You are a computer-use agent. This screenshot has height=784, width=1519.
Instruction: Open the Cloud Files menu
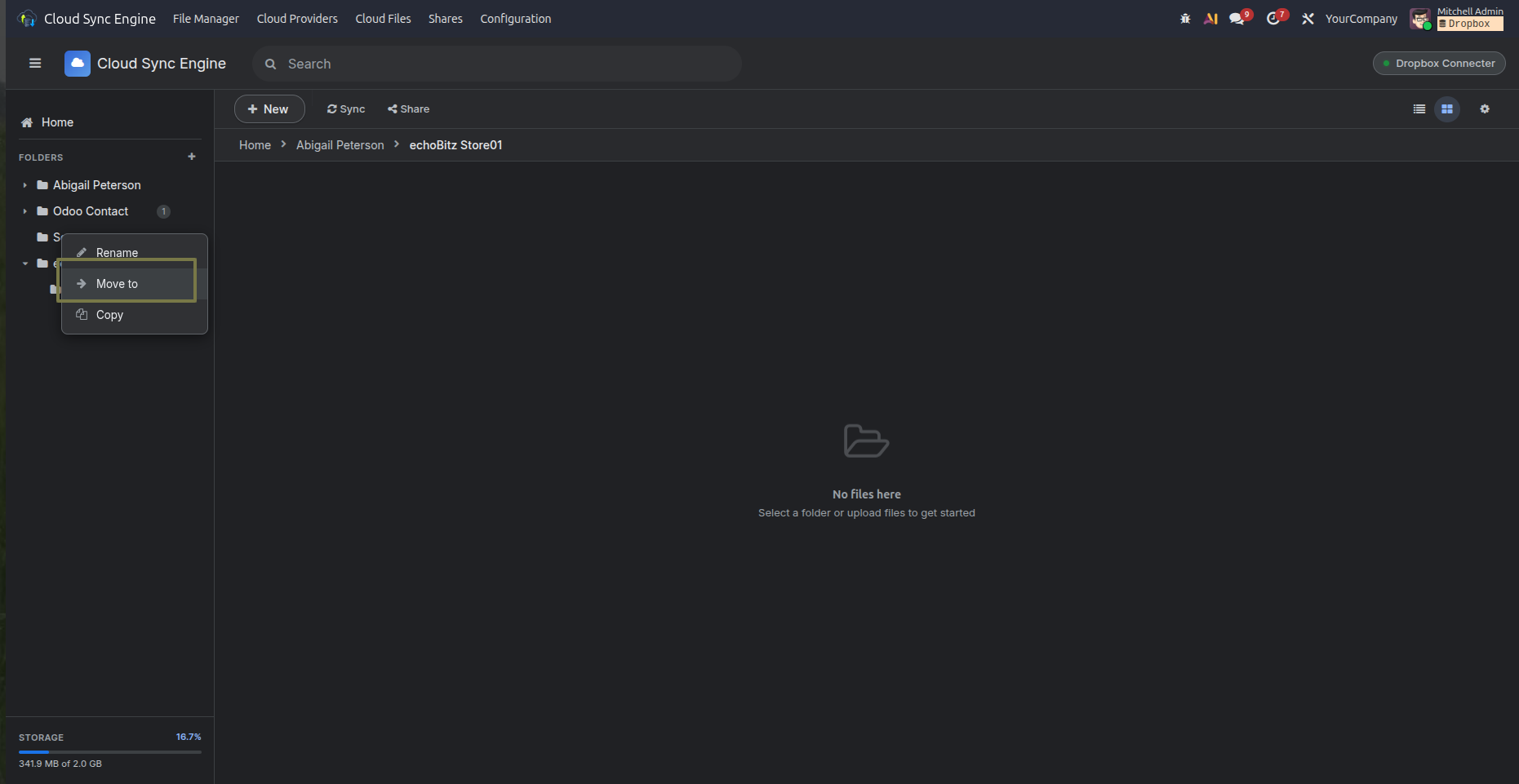(x=383, y=19)
